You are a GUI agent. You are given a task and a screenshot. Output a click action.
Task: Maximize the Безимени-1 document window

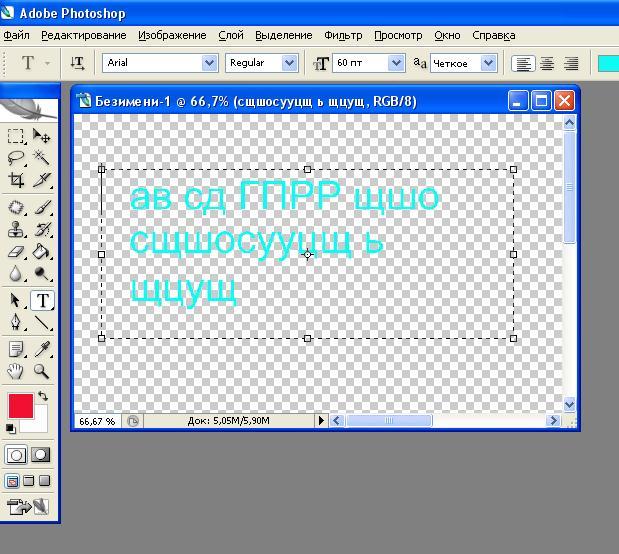coord(541,101)
